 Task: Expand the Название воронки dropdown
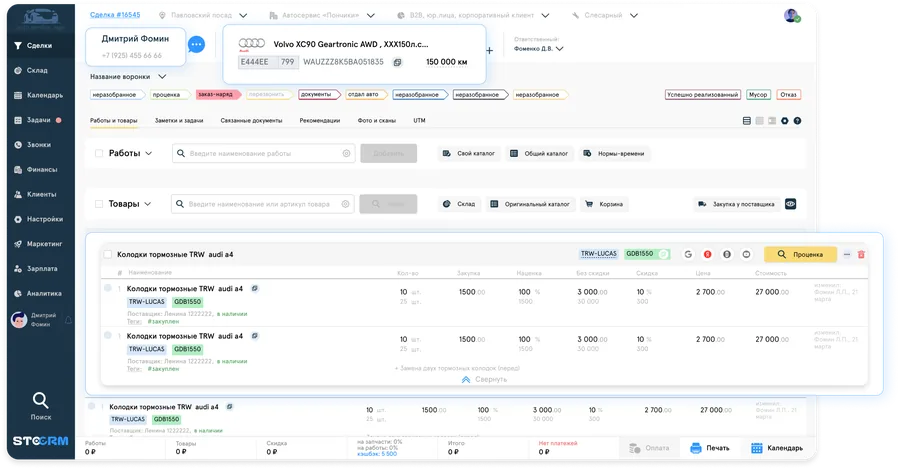point(162,76)
